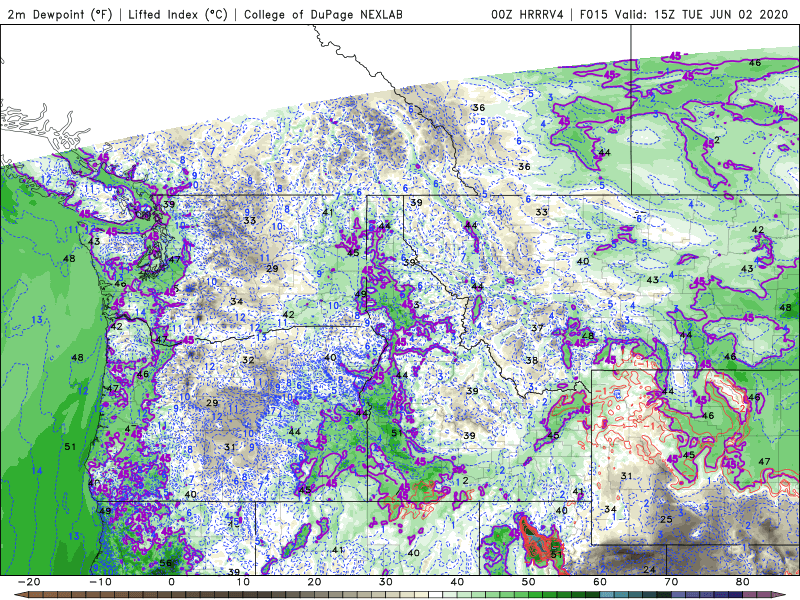Click the '80' color scale label
The image size is (800, 600).
(743, 582)
